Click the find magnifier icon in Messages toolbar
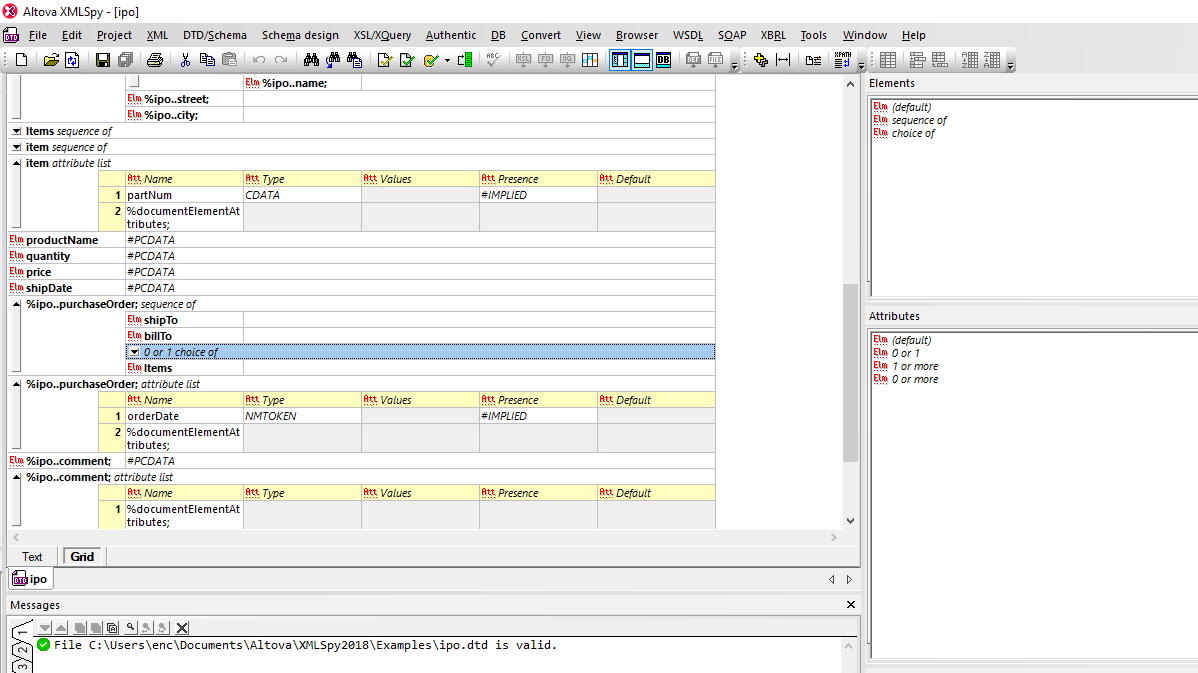Image resolution: width=1198 pixels, height=673 pixels. [x=131, y=628]
